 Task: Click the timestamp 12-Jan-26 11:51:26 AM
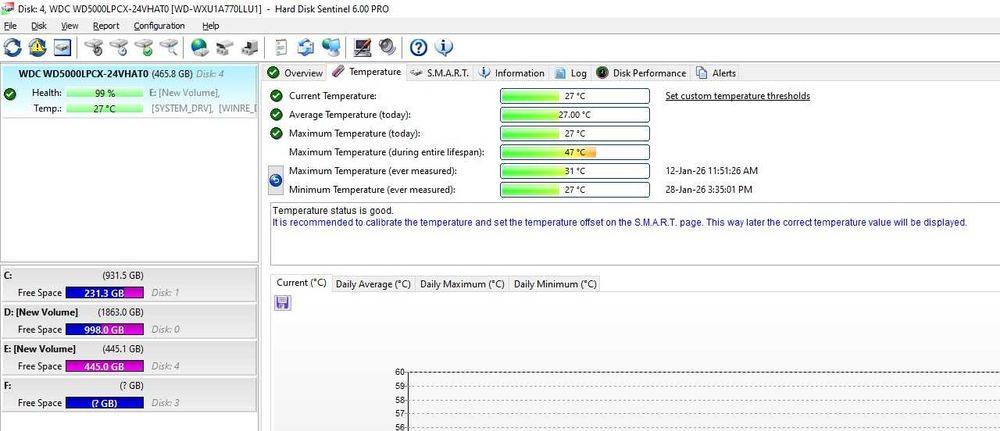click(x=711, y=171)
